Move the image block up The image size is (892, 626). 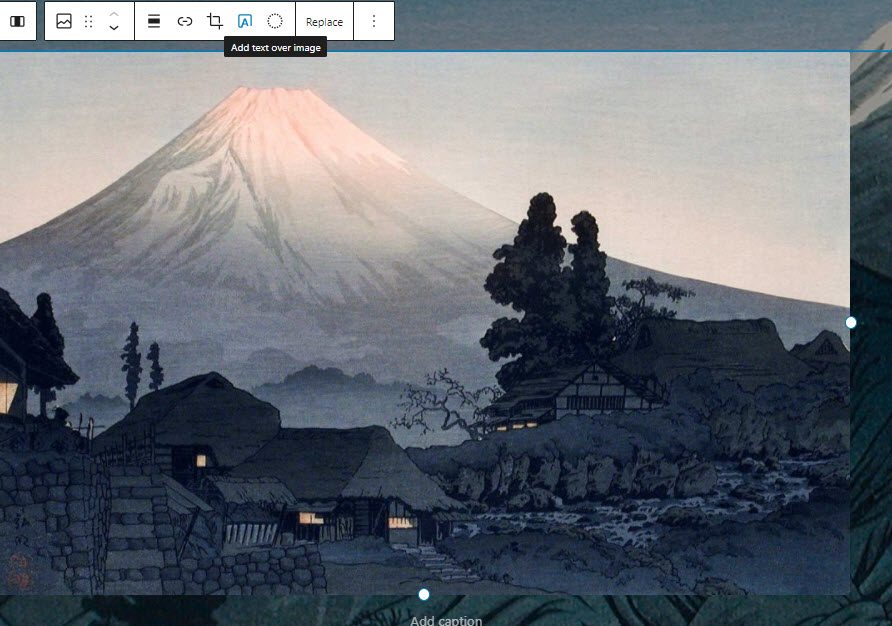pyautogui.click(x=113, y=13)
